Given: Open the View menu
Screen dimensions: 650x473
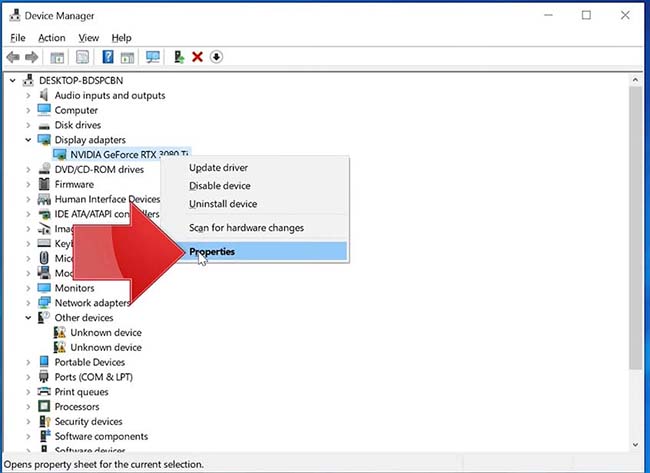Looking at the screenshot, I should [89, 38].
